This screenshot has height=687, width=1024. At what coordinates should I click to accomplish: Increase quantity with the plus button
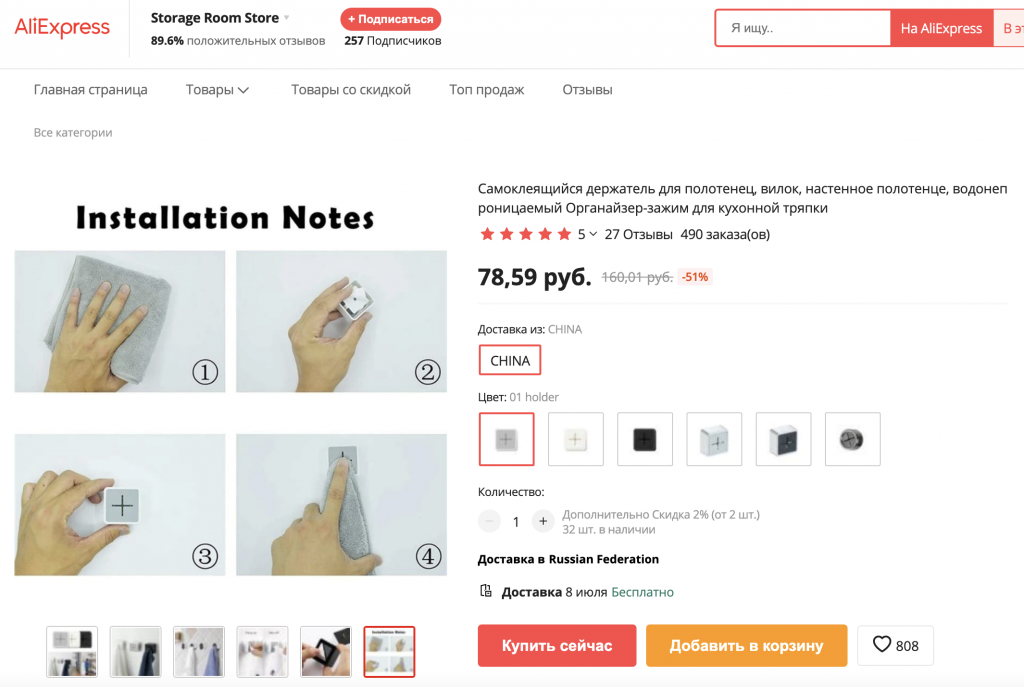(x=543, y=521)
